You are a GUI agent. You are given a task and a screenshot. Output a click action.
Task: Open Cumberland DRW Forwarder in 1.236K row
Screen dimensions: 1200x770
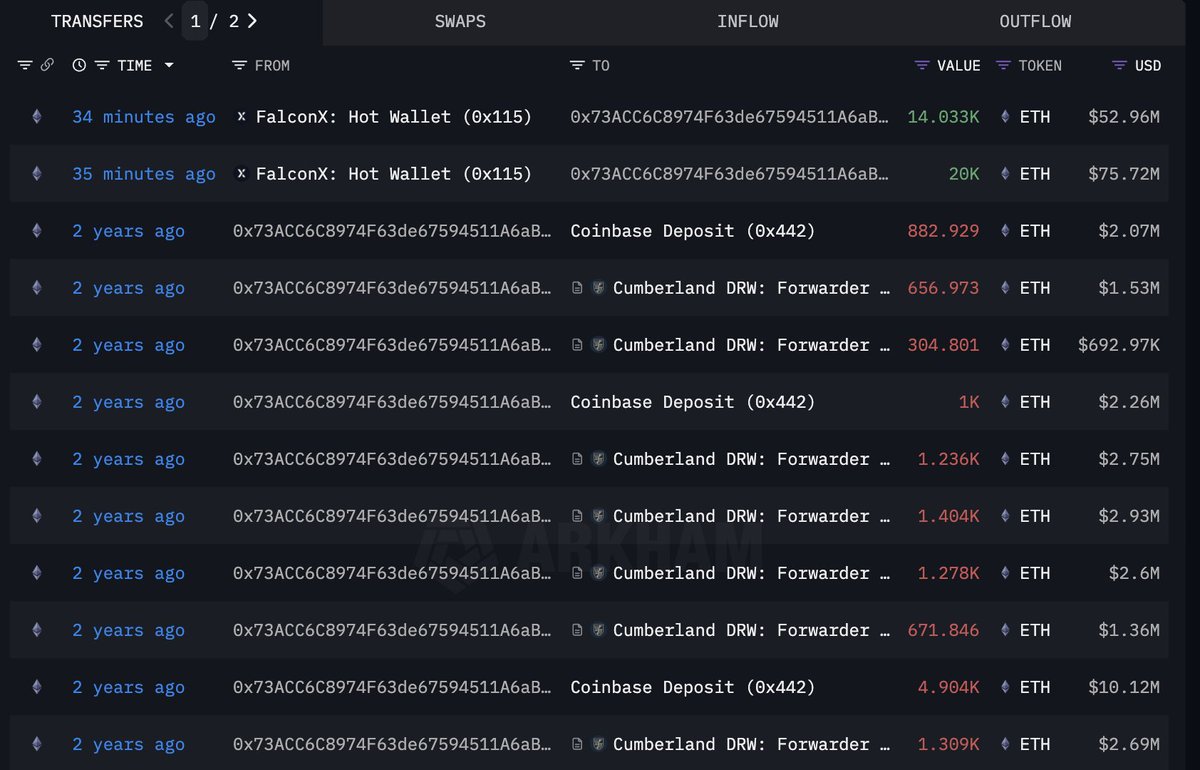pos(751,459)
